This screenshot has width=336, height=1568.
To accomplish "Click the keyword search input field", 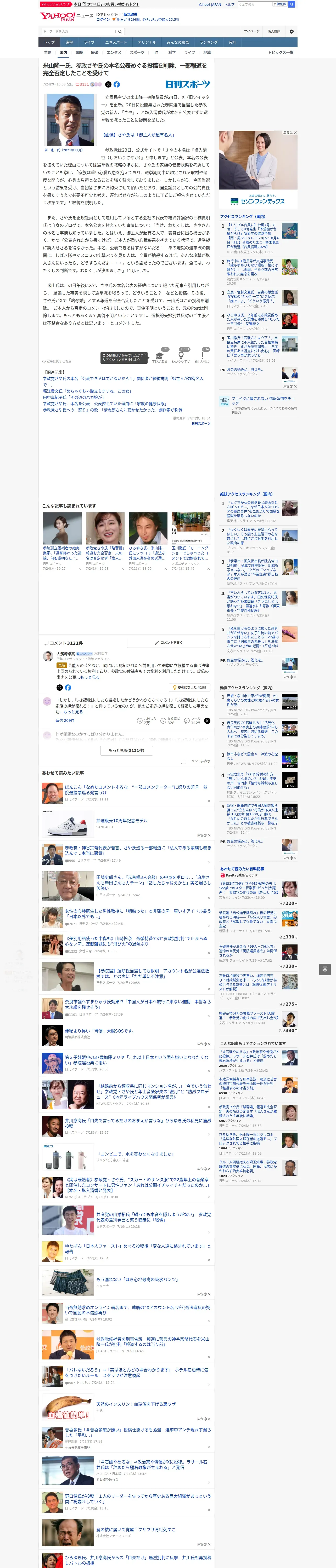I will coord(79,32).
